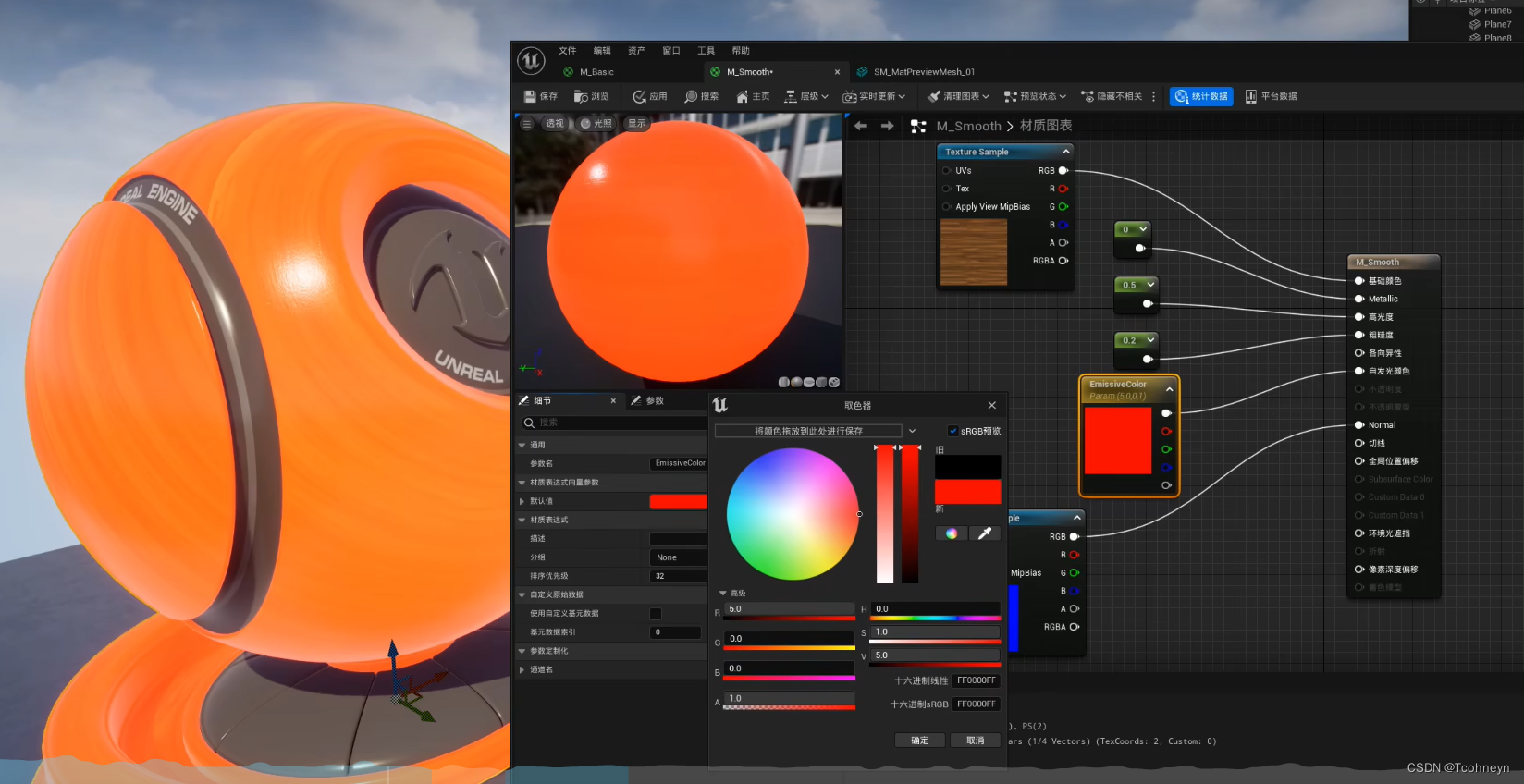Open the 平台数据 platform stats panel
Screen dimensions: 1524x784
point(1271,96)
